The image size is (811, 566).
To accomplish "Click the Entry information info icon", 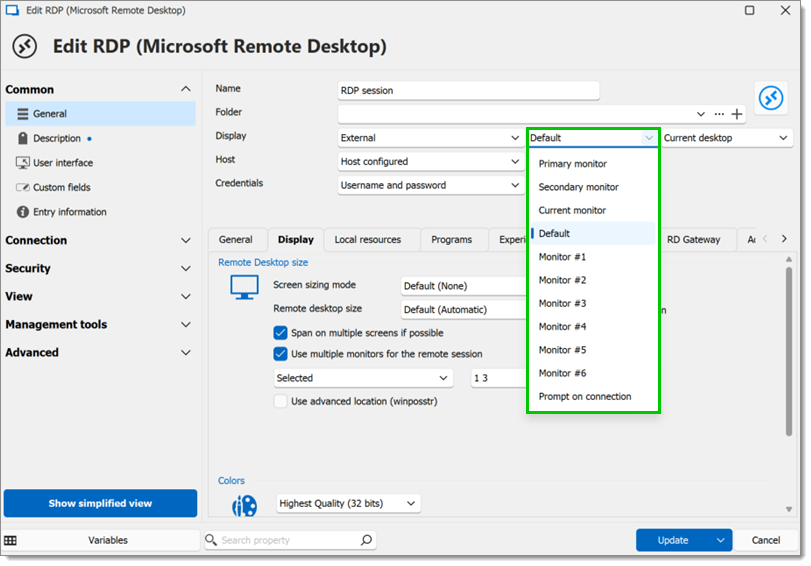I will coord(22,212).
